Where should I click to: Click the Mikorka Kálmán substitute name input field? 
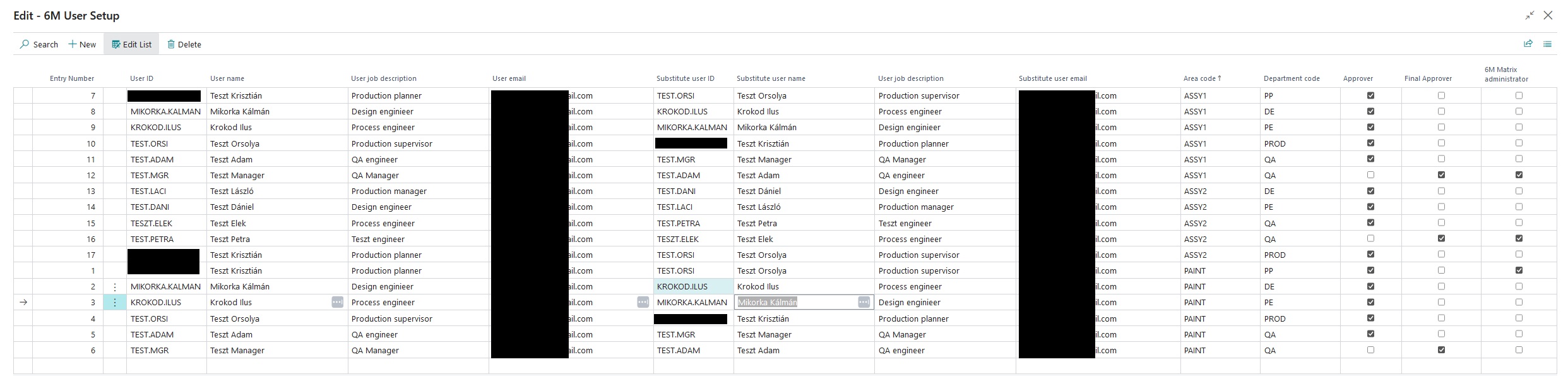(x=795, y=303)
